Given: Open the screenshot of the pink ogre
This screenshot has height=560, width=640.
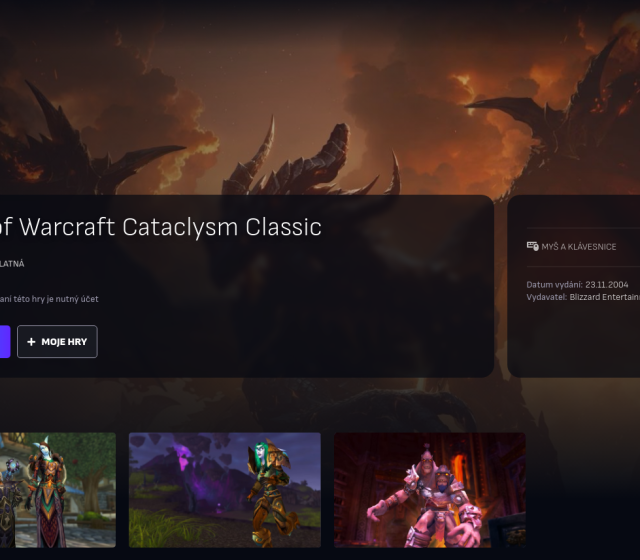Looking at the screenshot, I should 430,490.
